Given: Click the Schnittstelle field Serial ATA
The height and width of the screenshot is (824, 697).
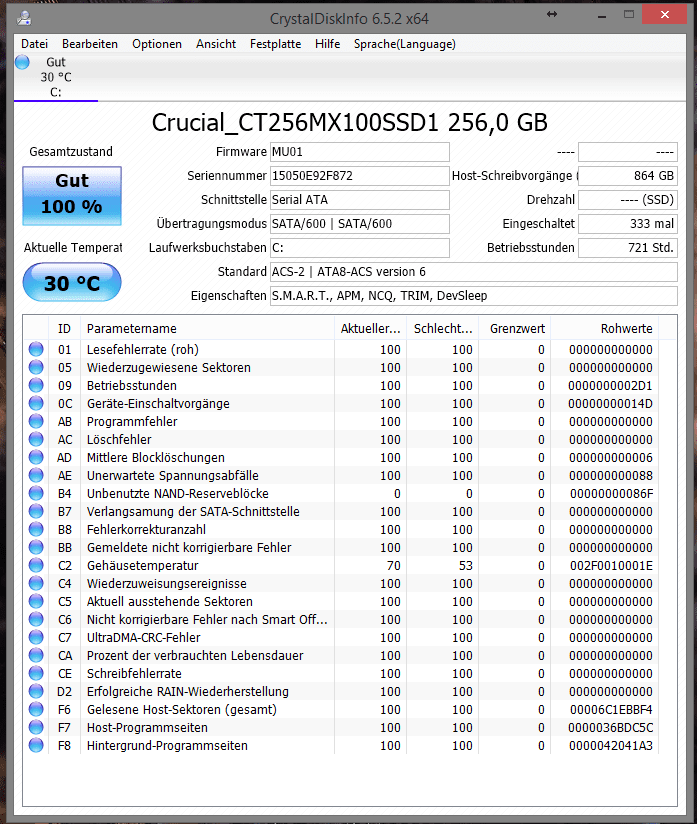Looking at the screenshot, I should pos(360,200).
